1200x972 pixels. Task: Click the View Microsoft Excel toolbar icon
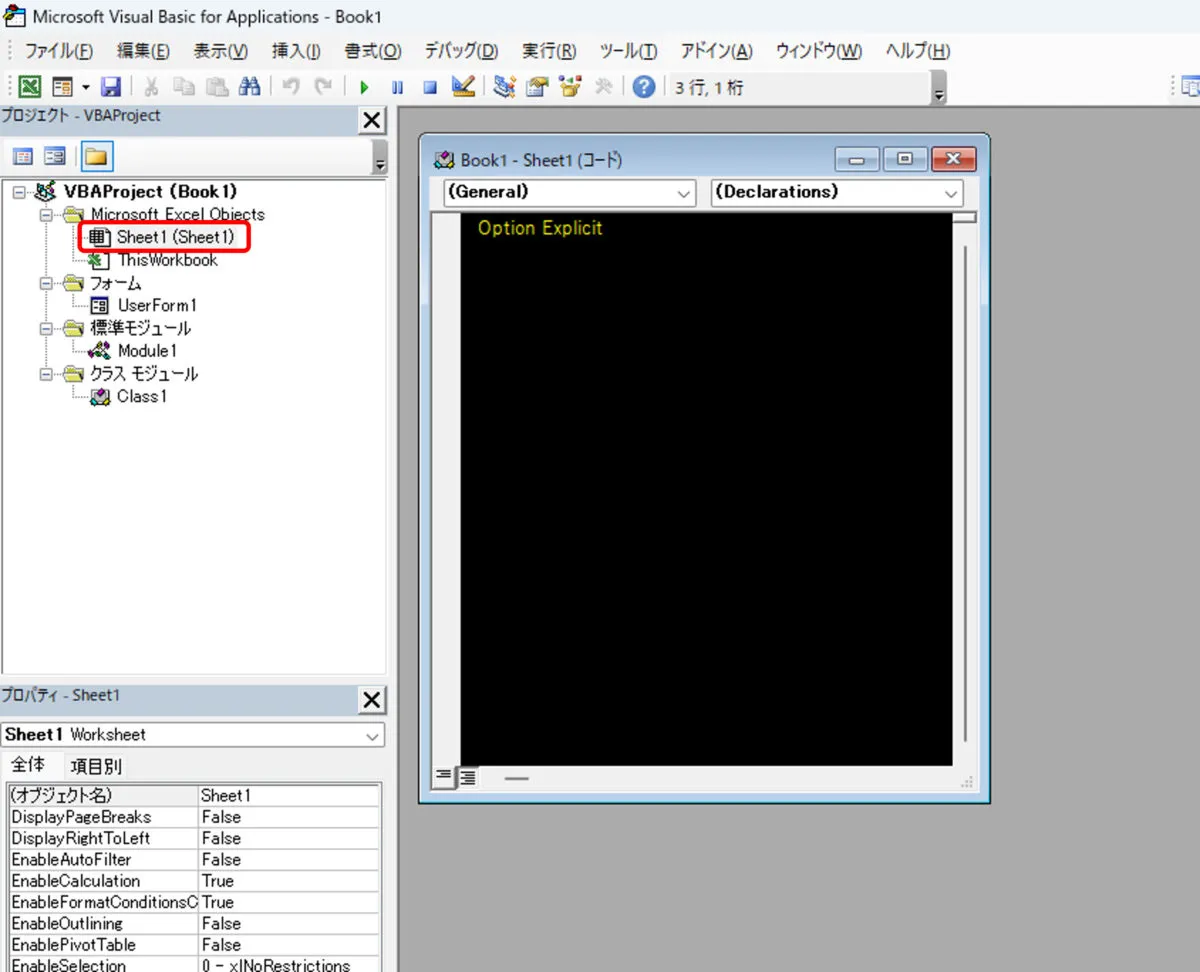pos(30,87)
